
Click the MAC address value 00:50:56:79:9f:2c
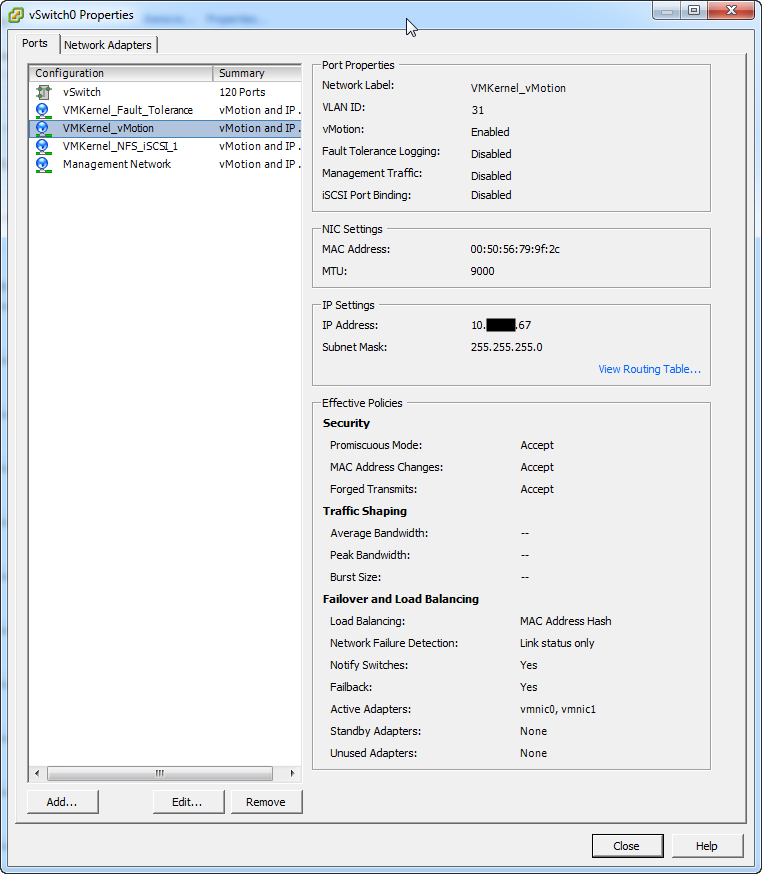click(x=515, y=249)
